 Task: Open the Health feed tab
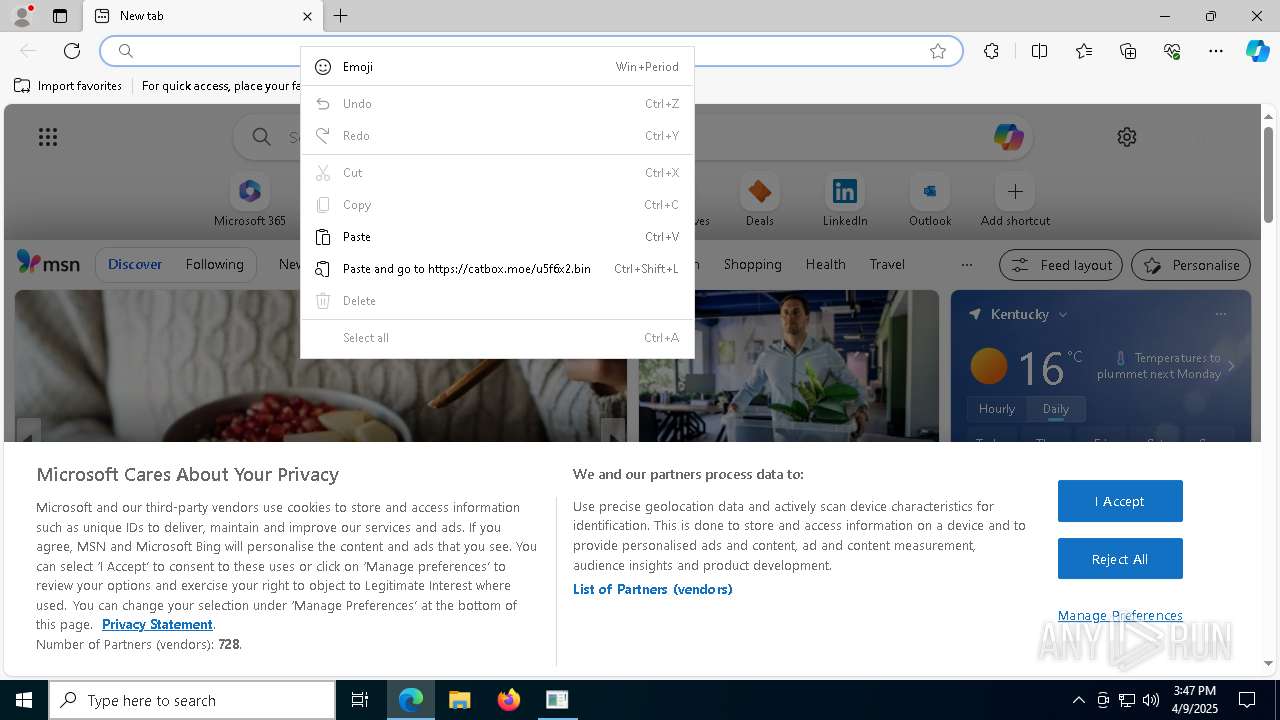825,265
